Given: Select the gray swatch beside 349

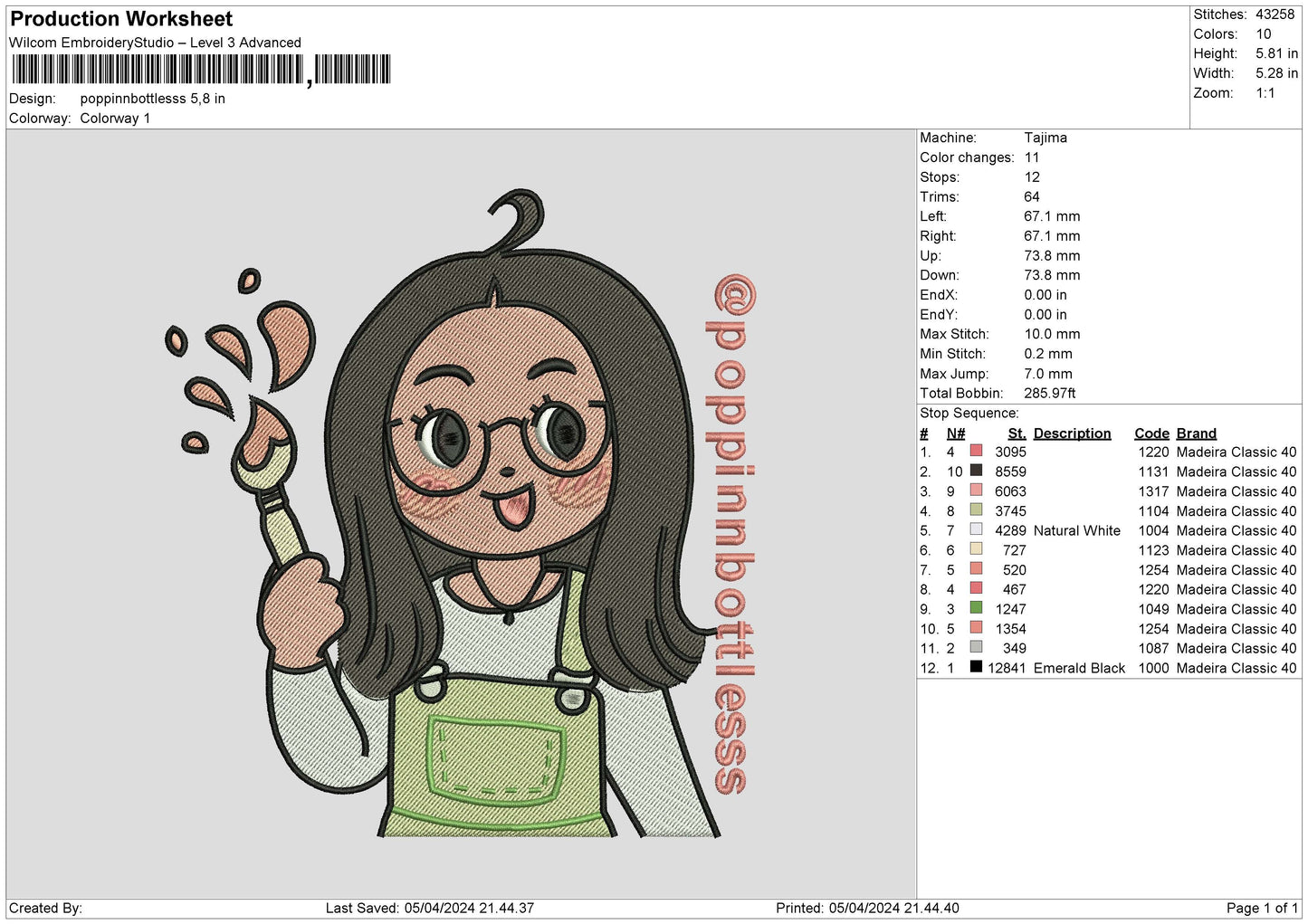Looking at the screenshot, I should pos(976,647).
